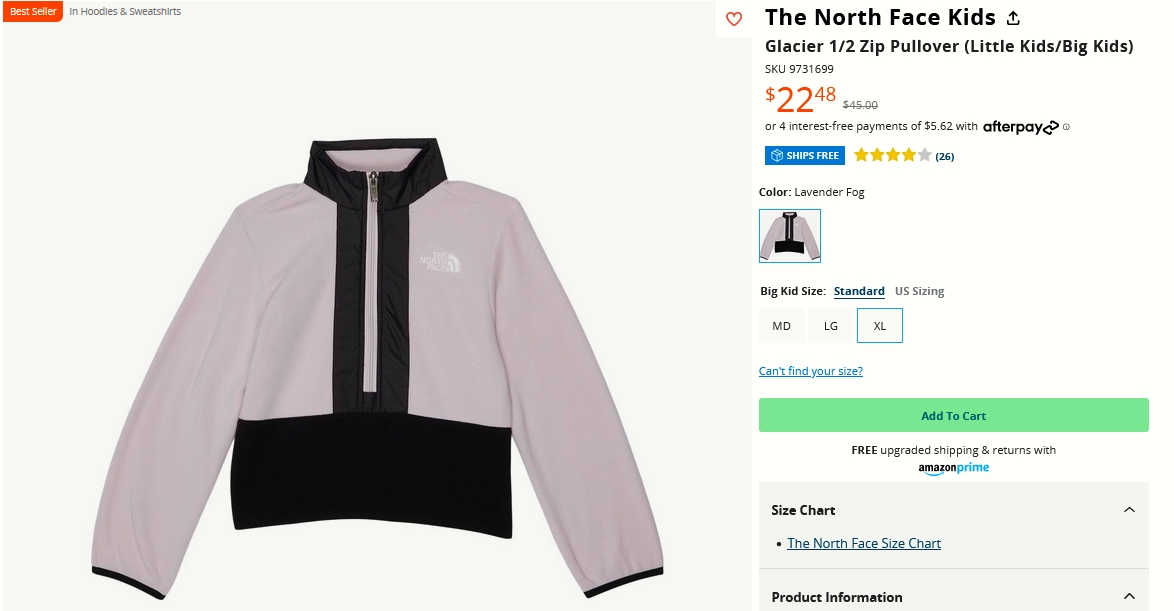Viewport: 1174px width, 611px height.
Task: Click the heart favorite icon
Action: coord(734,19)
